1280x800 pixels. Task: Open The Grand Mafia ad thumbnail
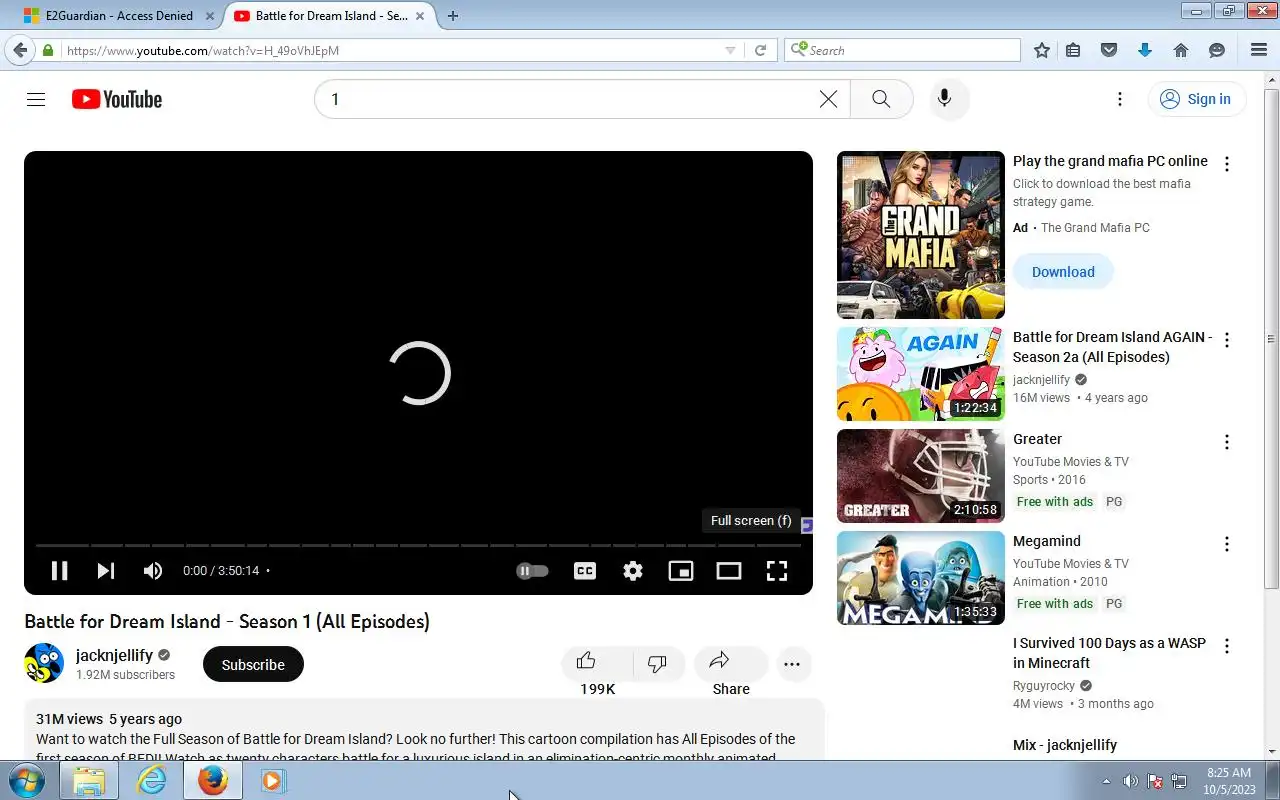[x=920, y=235]
